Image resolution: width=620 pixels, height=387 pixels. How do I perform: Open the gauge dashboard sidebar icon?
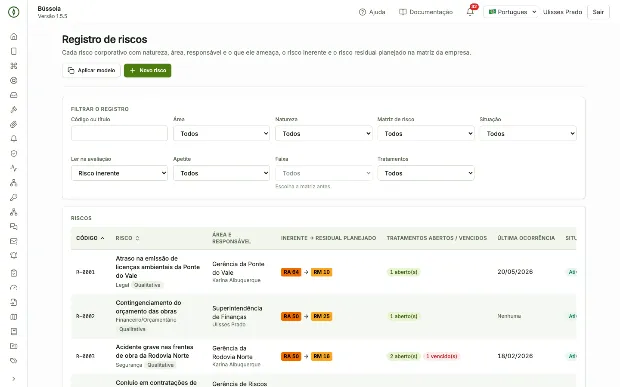(13, 287)
